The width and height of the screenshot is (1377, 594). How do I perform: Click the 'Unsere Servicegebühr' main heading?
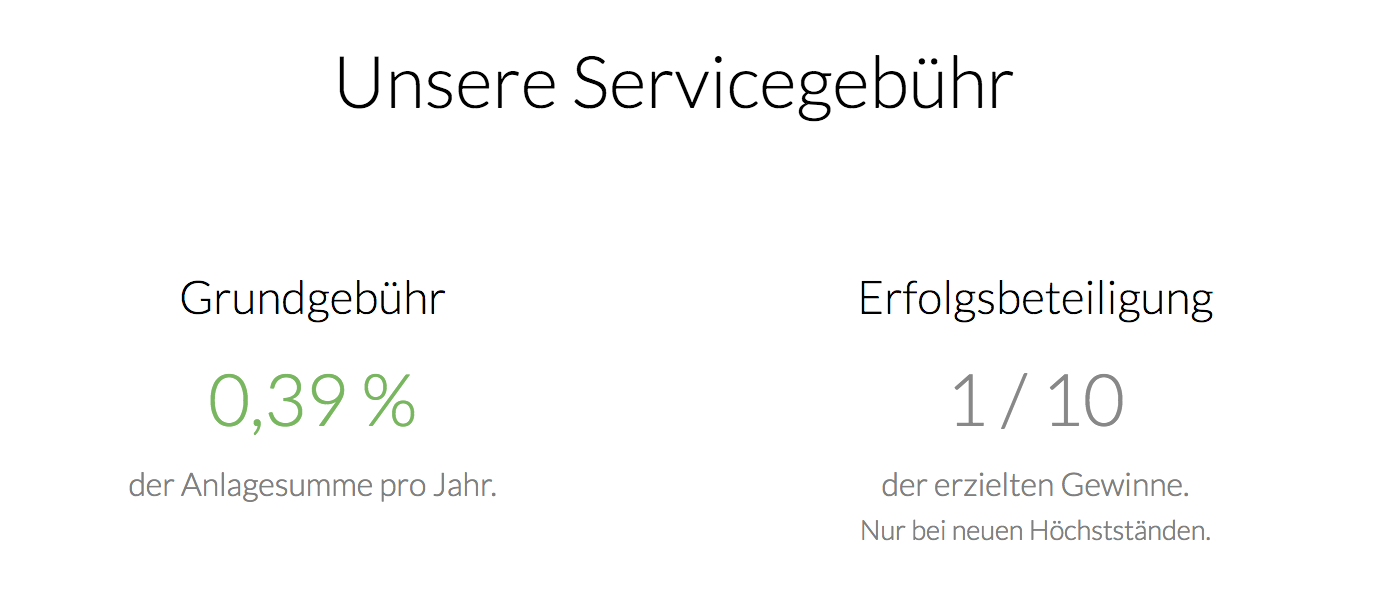(675, 85)
